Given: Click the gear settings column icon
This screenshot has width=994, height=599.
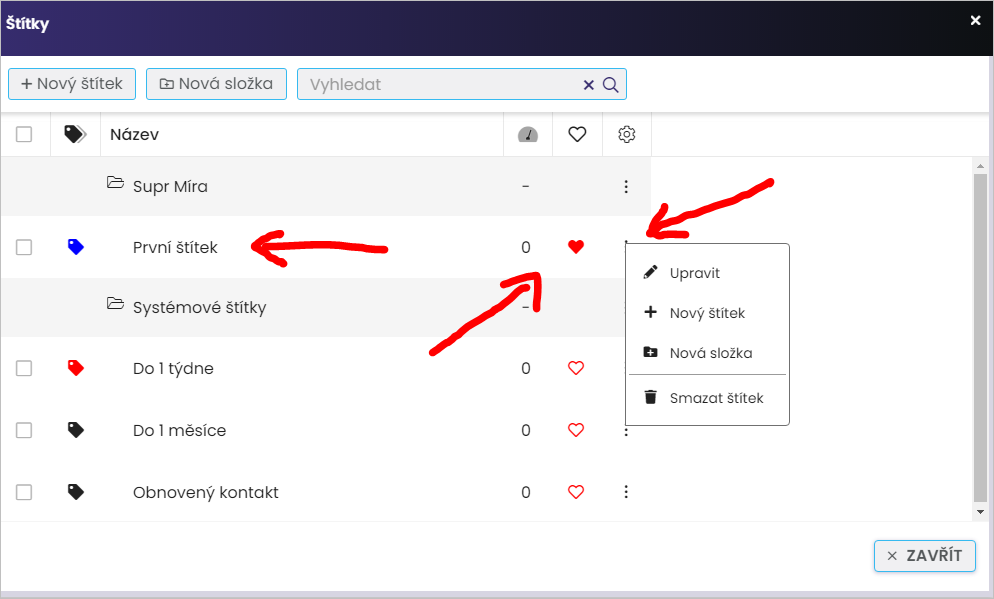Looking at the screenshot, I should coord(627,134).
